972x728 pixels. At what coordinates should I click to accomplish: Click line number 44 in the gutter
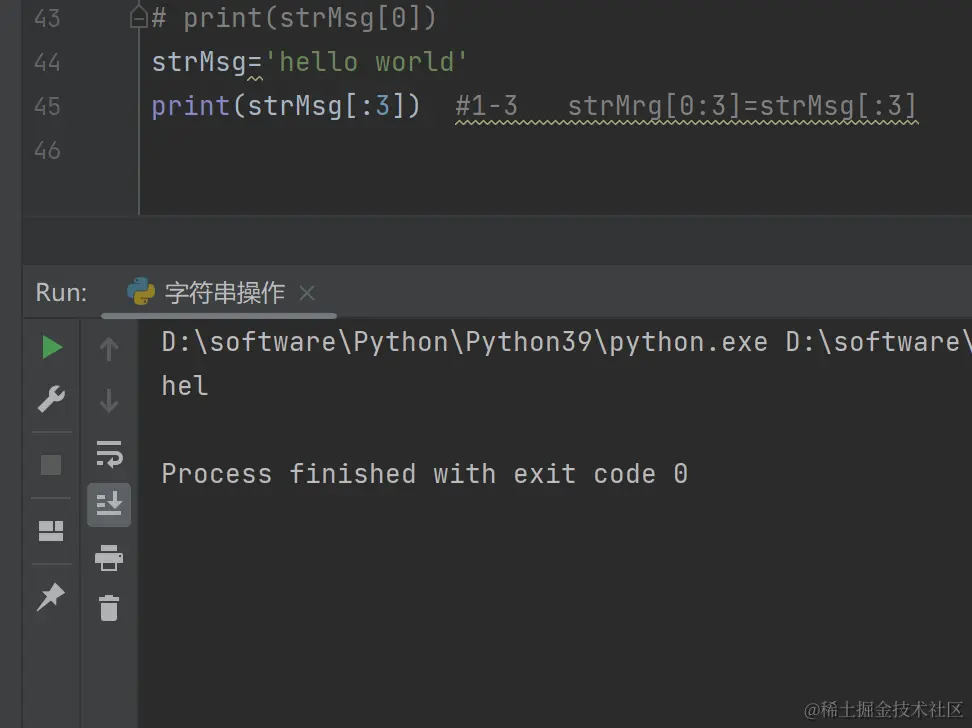click(x=47, y=62)
